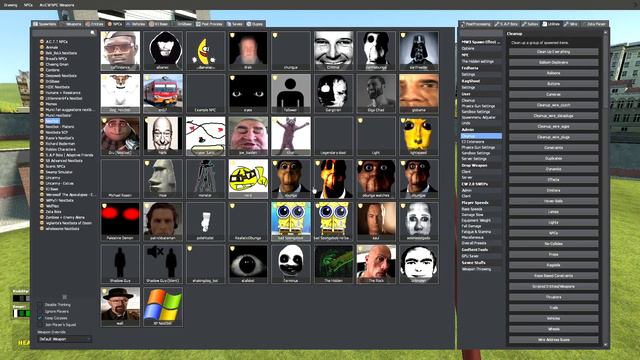
Task: Pick the red-eyed Palestine Demon nextbot
Action: (x=120, y=221)
